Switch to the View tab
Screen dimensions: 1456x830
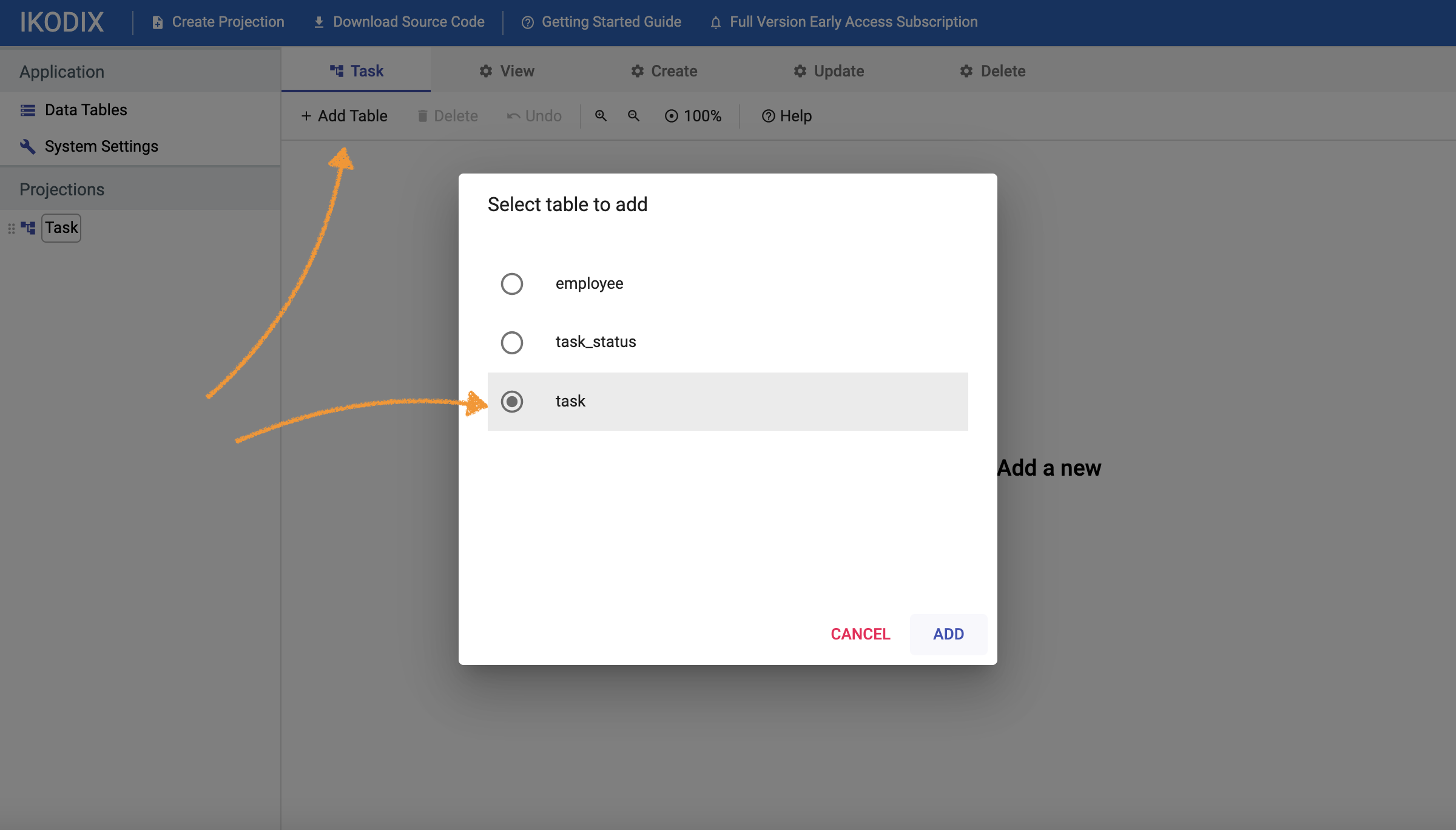[507, 71]
